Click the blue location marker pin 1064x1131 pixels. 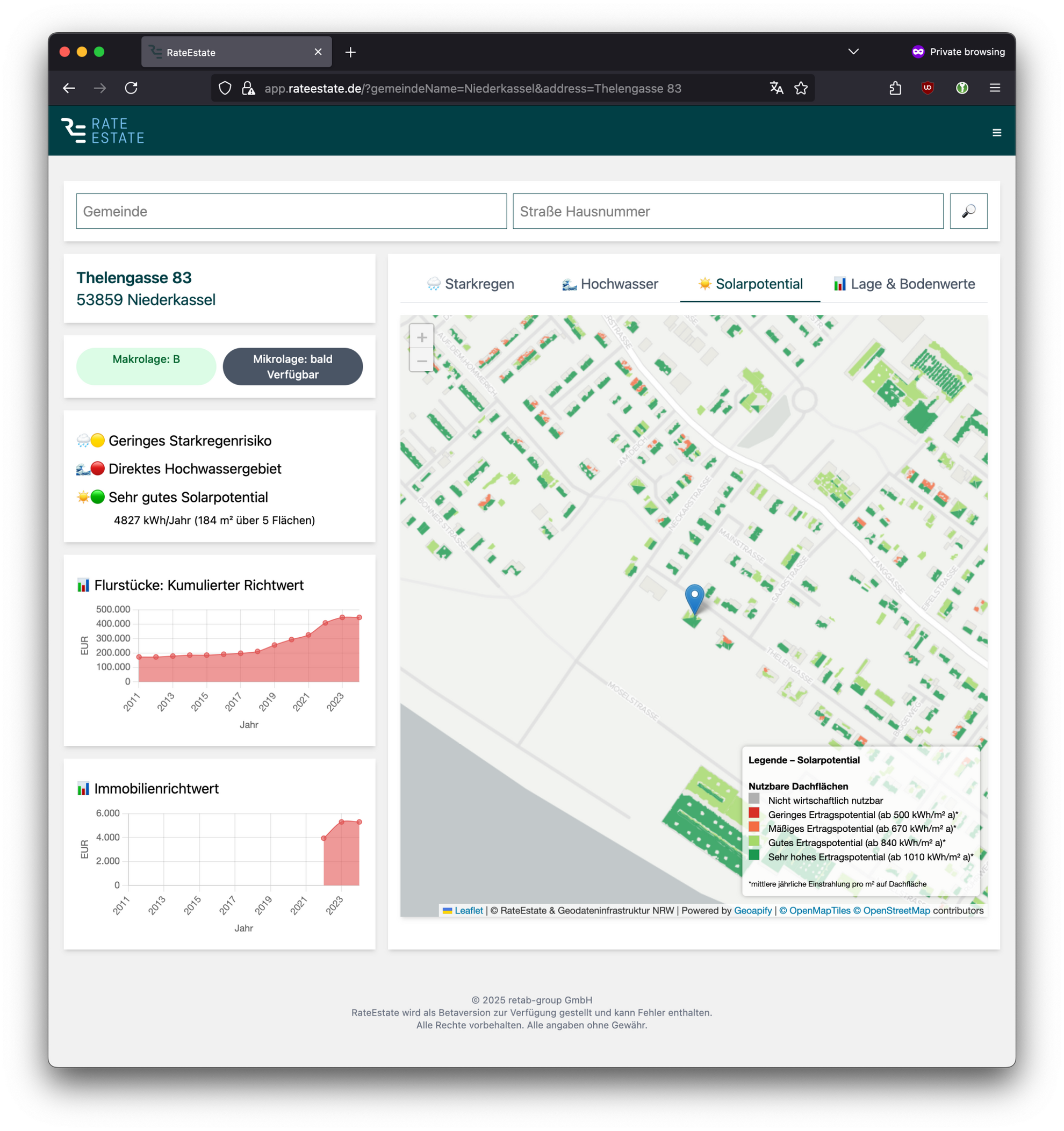click(x=694, y=597)
